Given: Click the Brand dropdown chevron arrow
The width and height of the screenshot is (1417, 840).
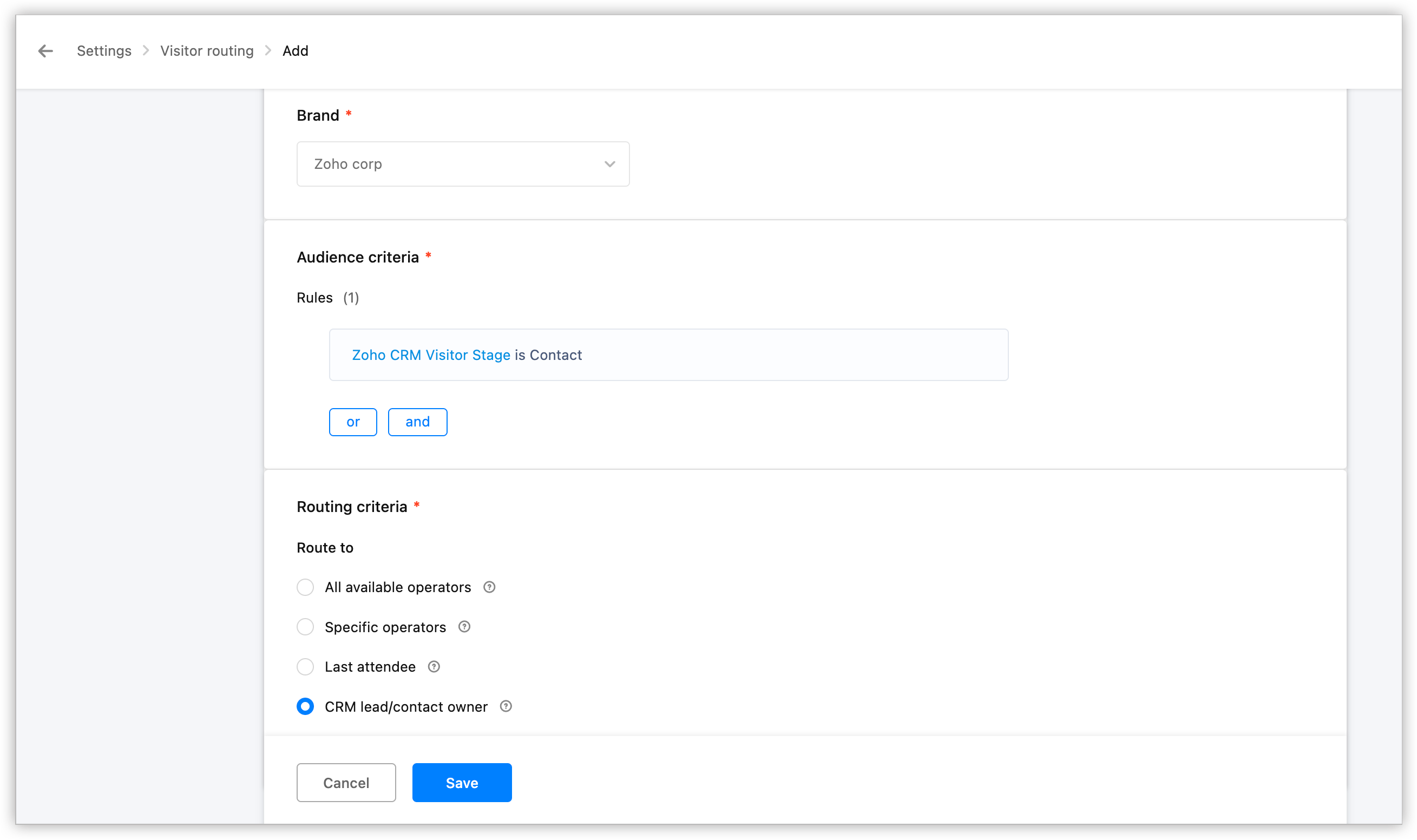Looking at the screenshot, I should (x=609, y=164).
